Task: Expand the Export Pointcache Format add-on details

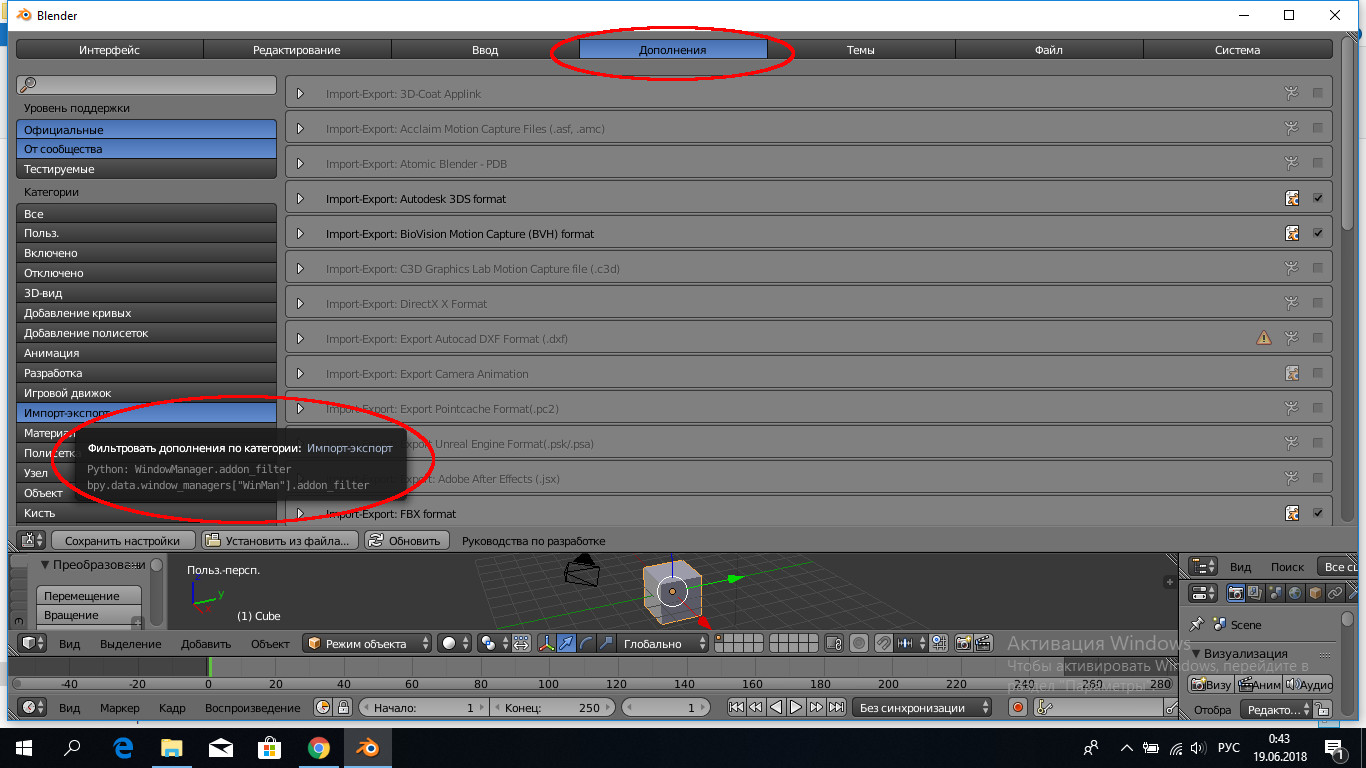Action: pos(300,408)
